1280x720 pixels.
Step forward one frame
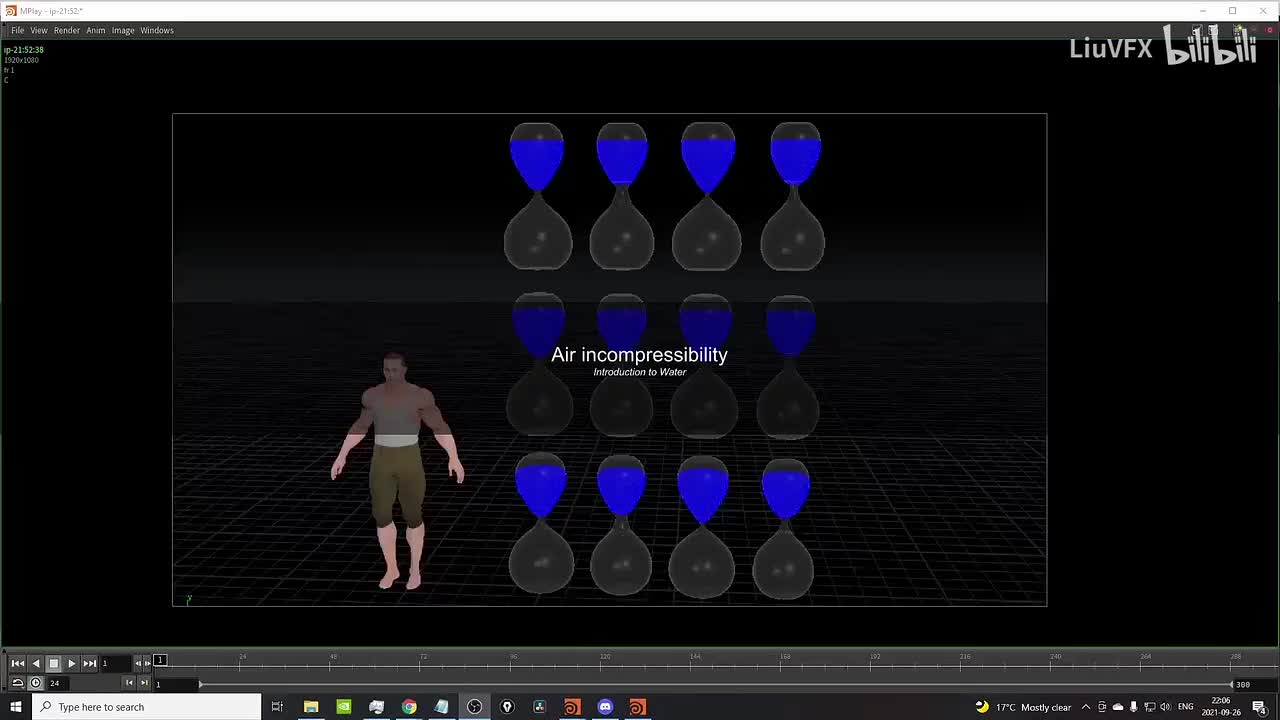point(148,663)
